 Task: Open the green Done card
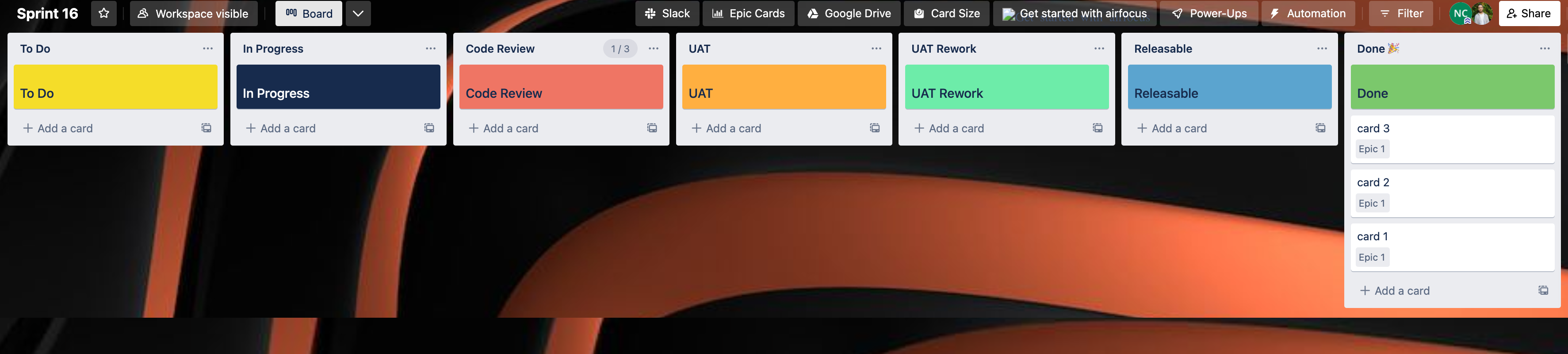tap(1452, 87)
